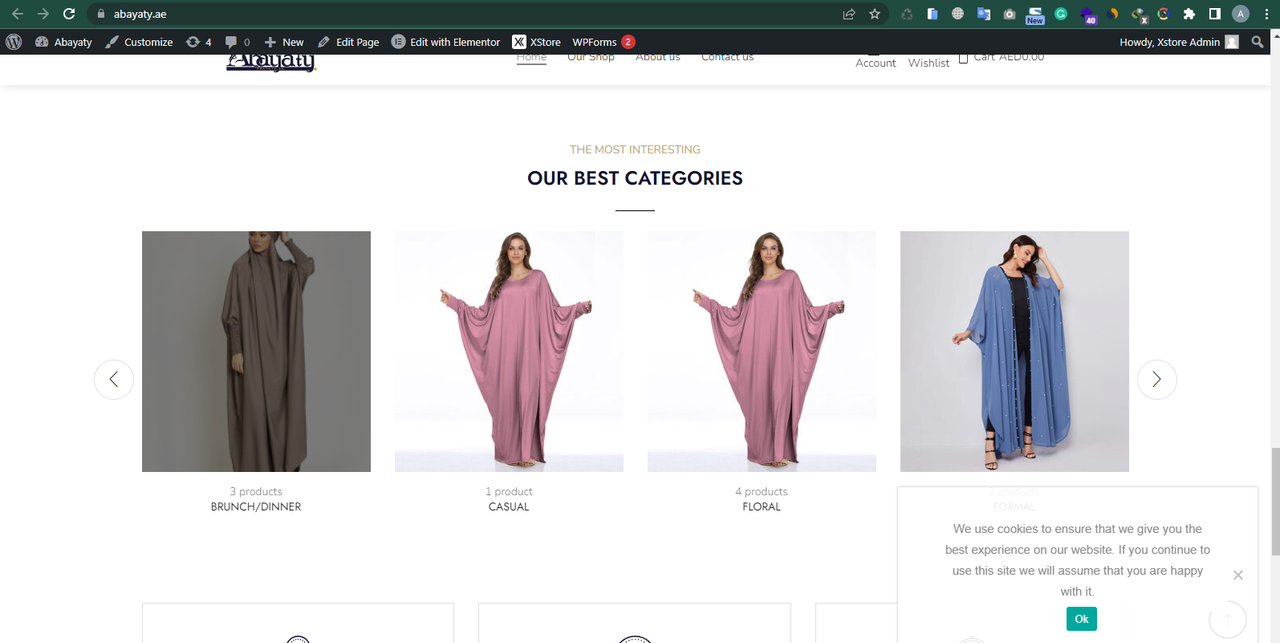Image resolution: width=1280 pixels, height=643 pixels.
Task: Open the Wishlist in header
Action: point(928,63)
